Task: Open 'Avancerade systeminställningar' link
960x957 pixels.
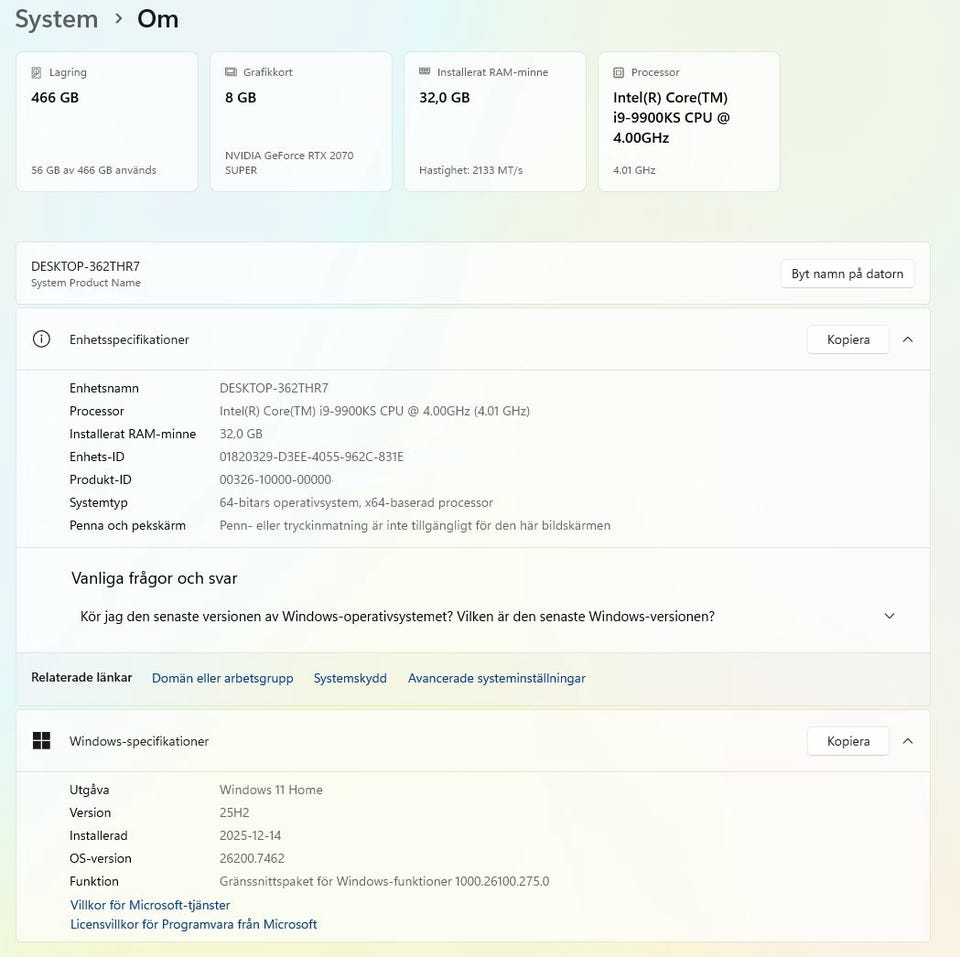Action: pos(496,678)
